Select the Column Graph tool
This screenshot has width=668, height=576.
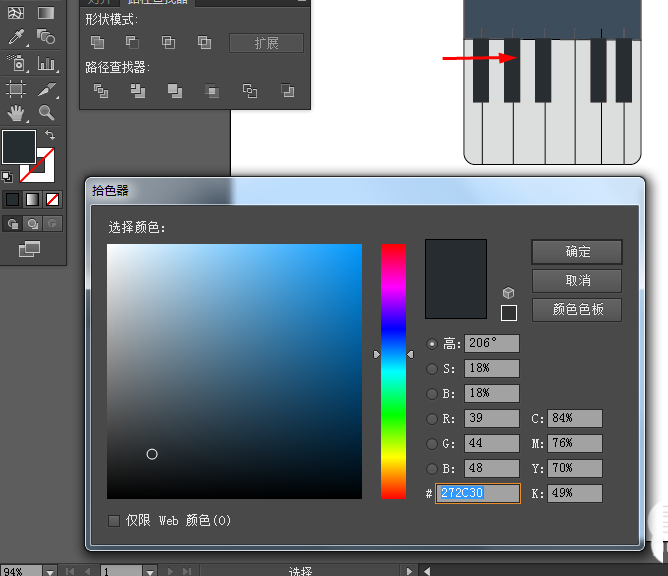[x=46, y=64]
